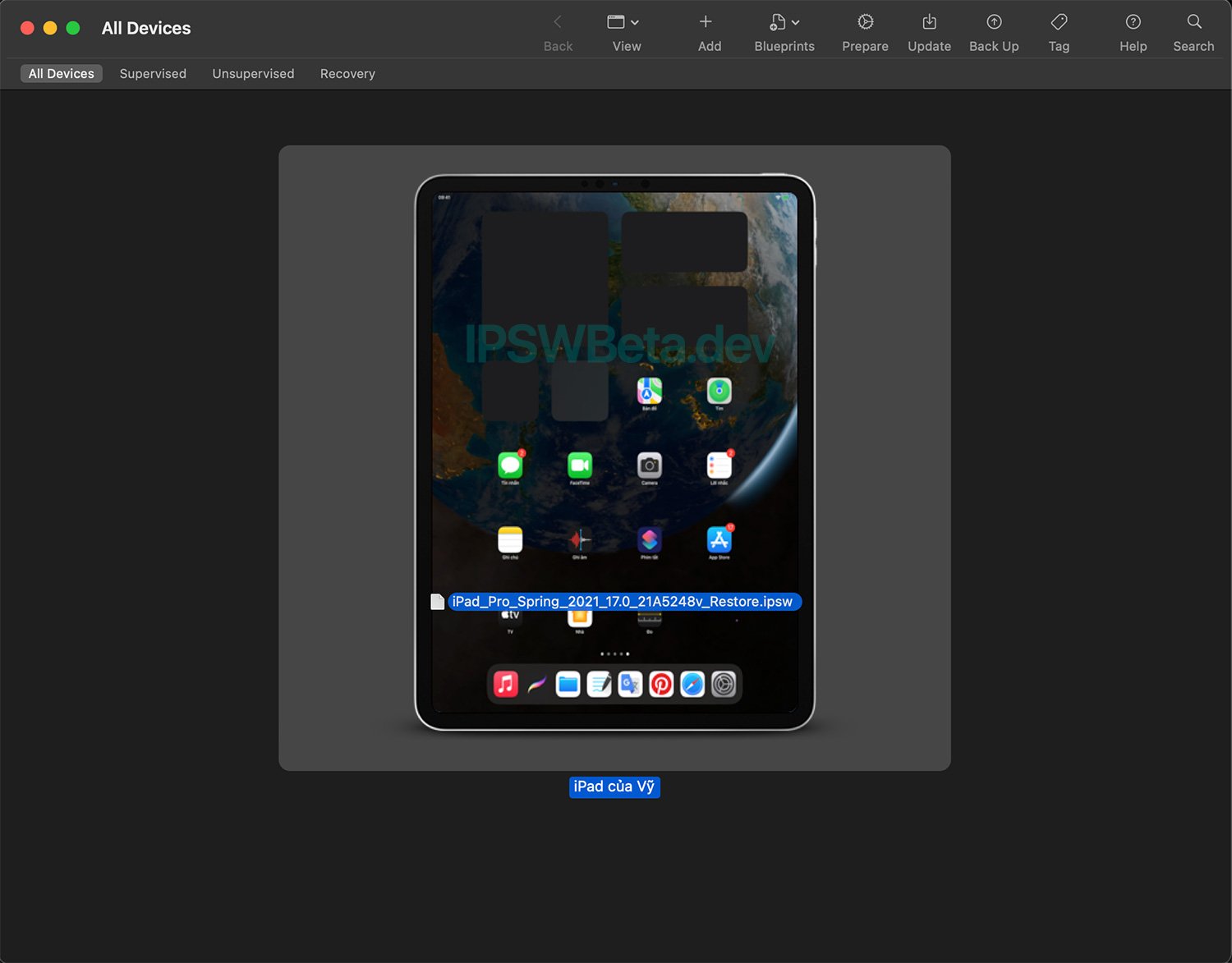
Task: Click the Messages icon on iPad screen
Action: coord(510,465)
